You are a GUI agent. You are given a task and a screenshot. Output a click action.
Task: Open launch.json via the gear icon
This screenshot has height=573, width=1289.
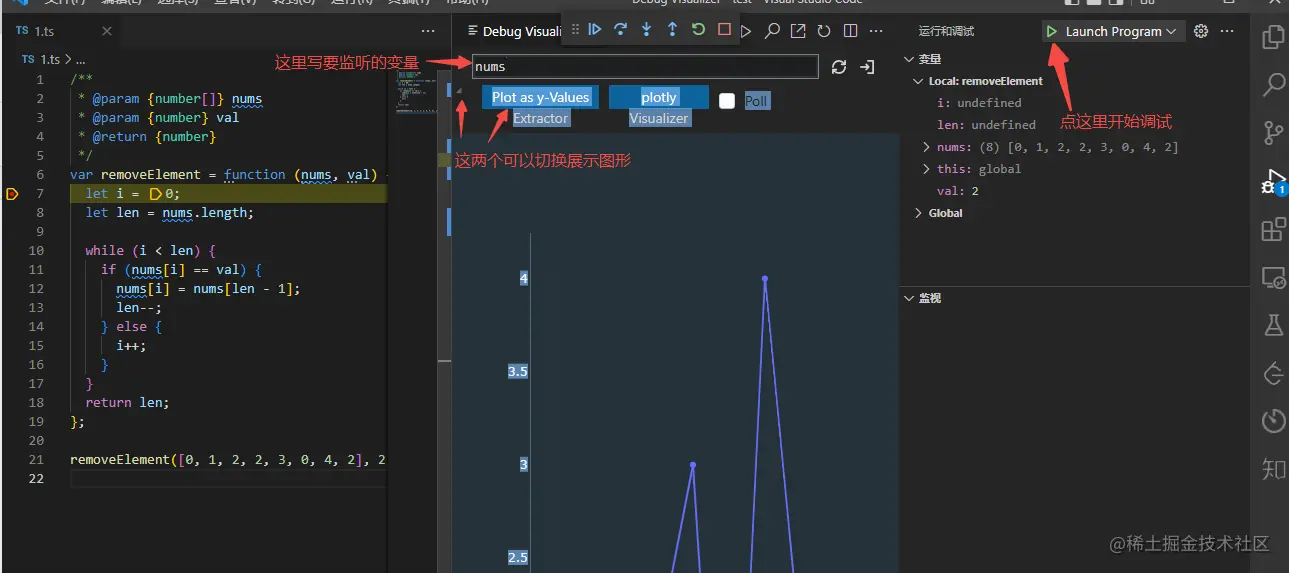click(1202, 31)
